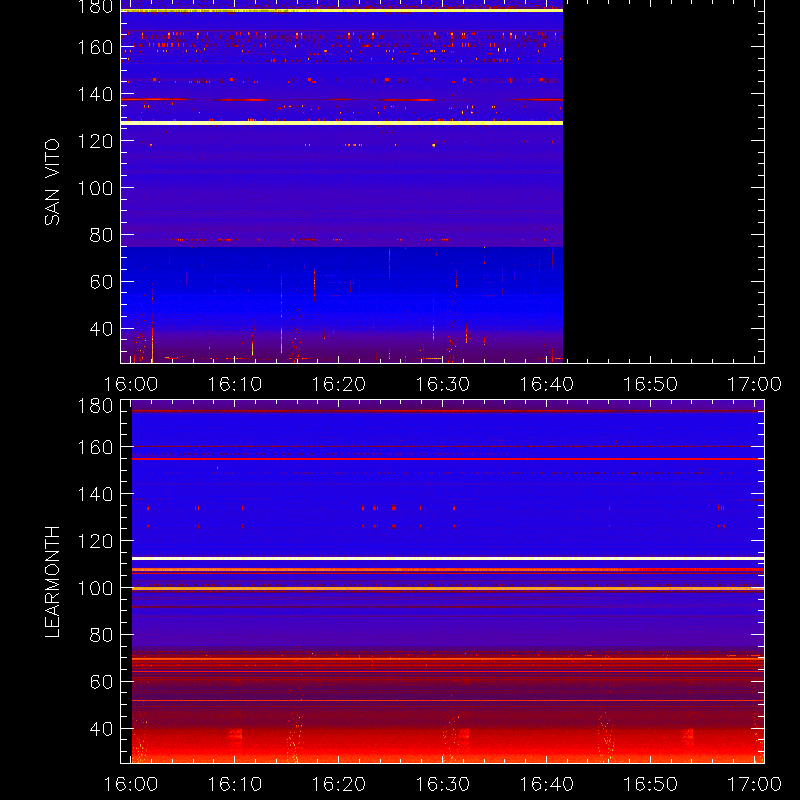Click the 160 frequency label on San Vito axis
Viewport: 800px width, 800px height.
point(95,47)
